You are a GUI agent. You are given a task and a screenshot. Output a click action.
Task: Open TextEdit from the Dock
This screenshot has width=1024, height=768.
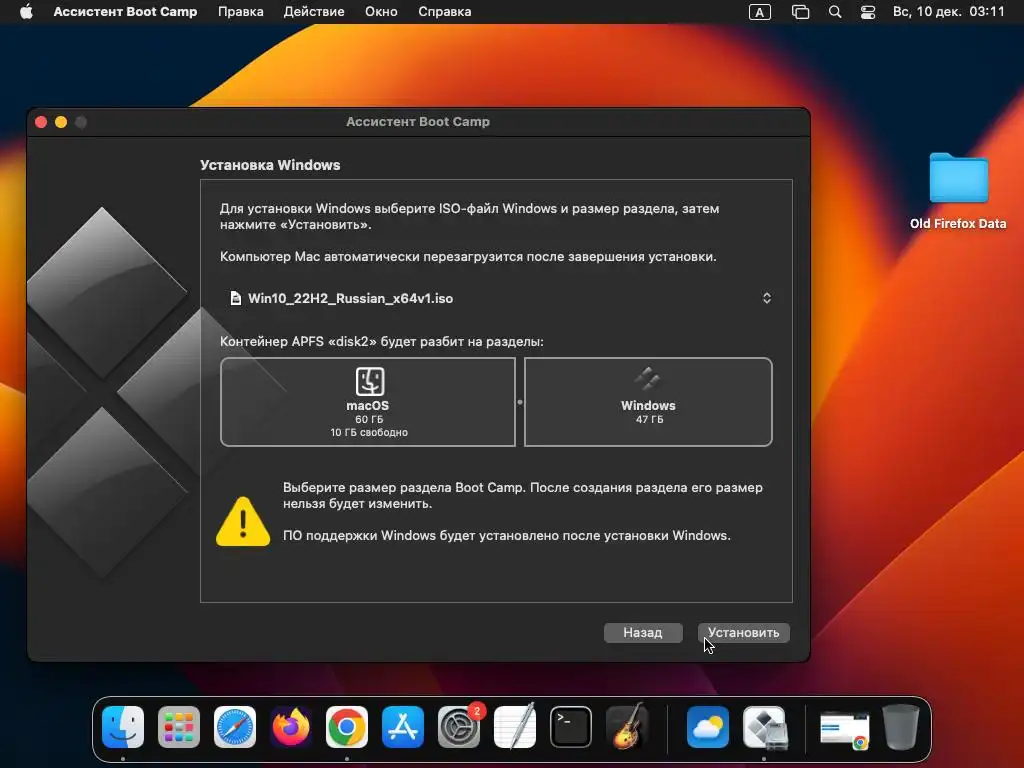[x=515, y=726]
